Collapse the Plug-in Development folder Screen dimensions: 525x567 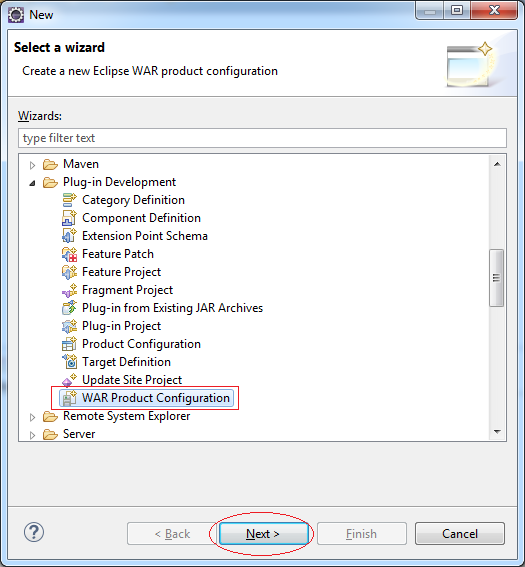(x=33, y=183)
